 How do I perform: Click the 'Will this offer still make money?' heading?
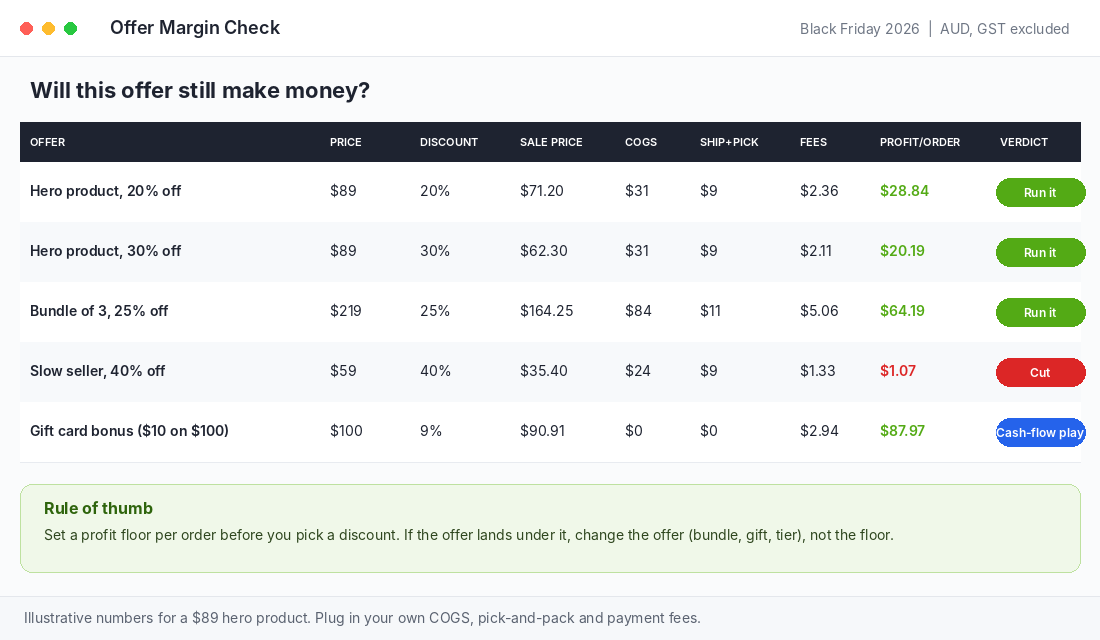200,91
